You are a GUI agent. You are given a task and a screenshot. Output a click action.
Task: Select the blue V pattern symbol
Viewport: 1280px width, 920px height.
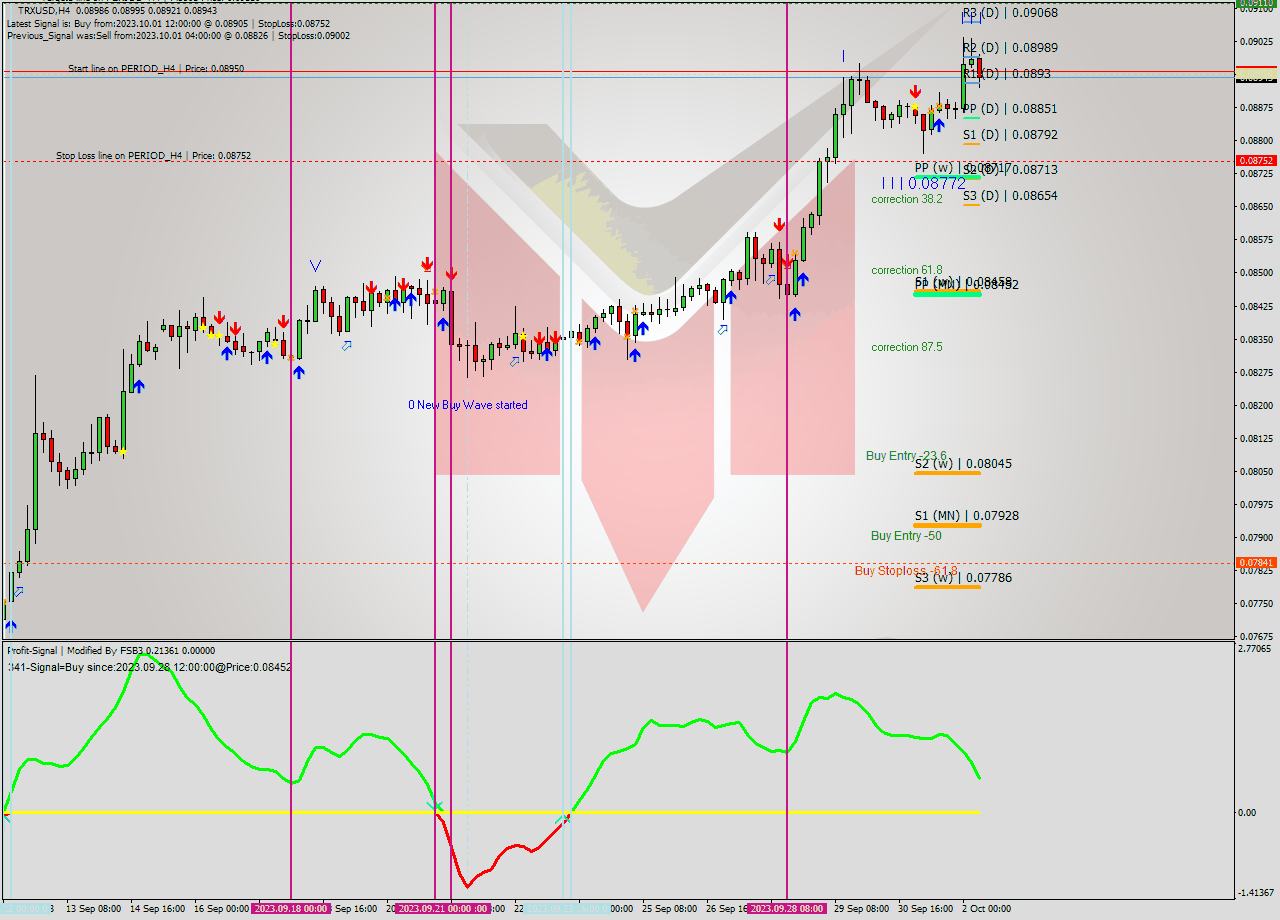(x=315, y=264)
